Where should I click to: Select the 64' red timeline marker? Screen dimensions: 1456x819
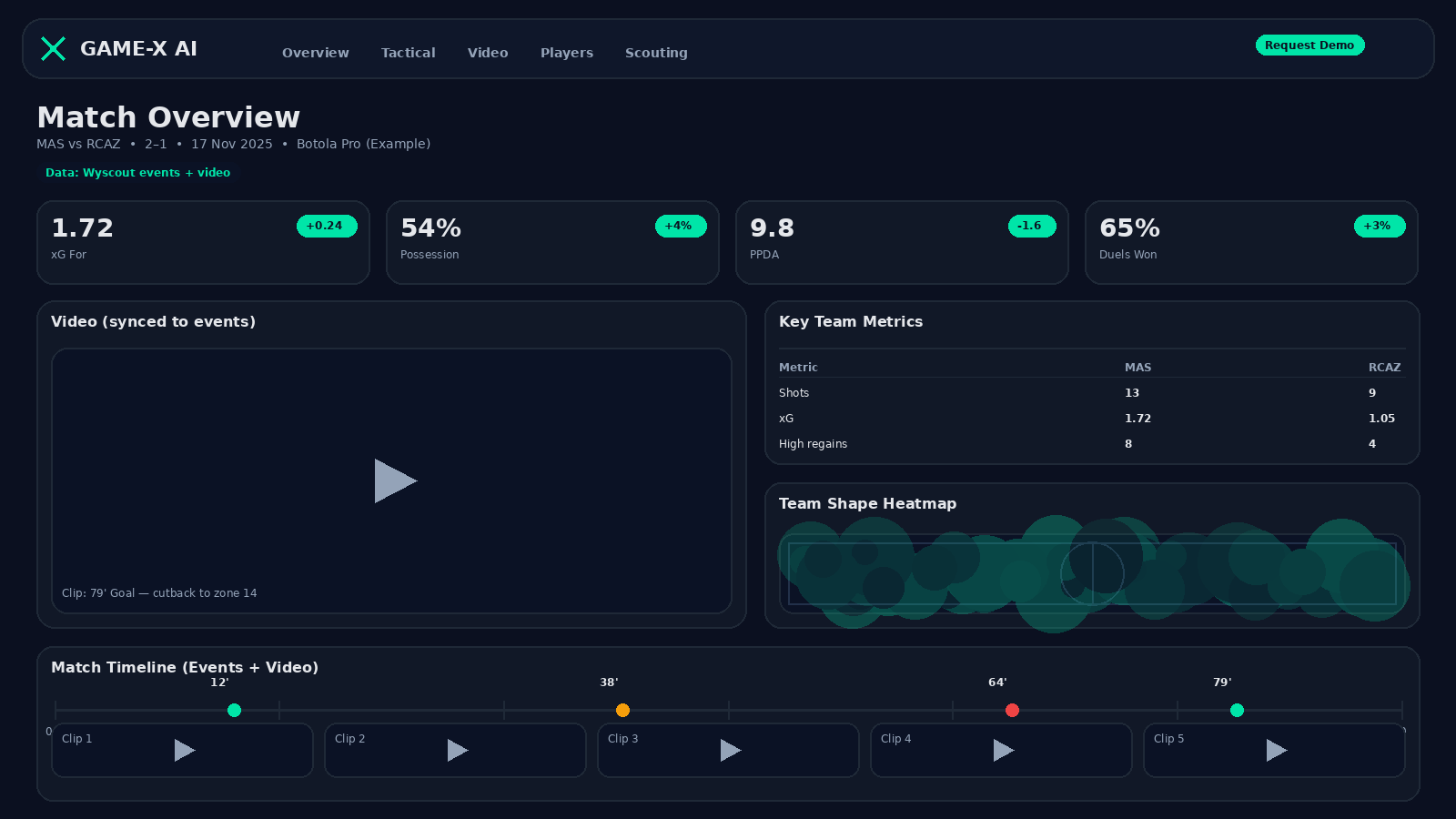[1012, 711]
